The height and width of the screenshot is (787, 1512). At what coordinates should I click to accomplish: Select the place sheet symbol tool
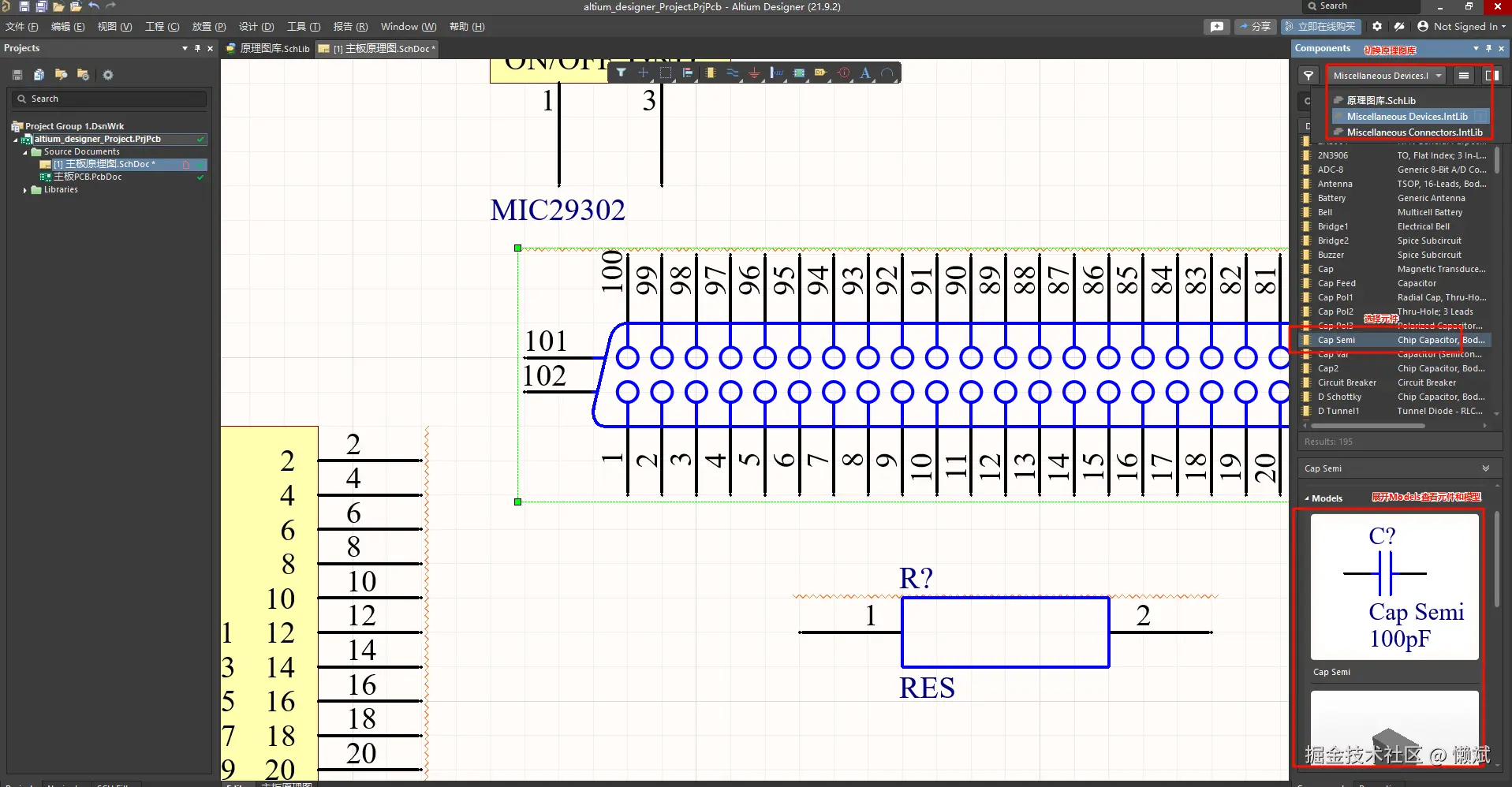[x=799, y=73]
